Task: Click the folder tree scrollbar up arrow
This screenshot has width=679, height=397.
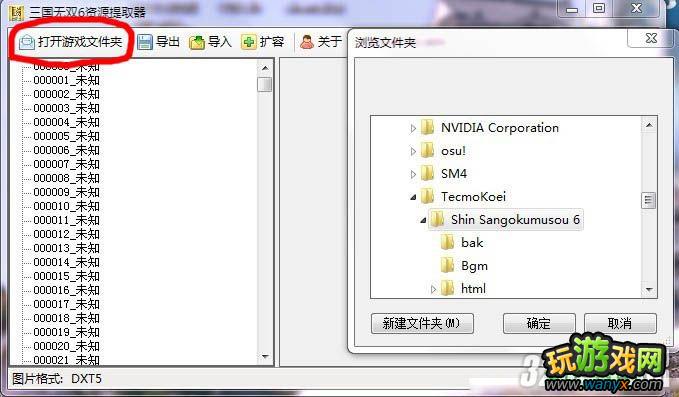Action: point(649,125)
